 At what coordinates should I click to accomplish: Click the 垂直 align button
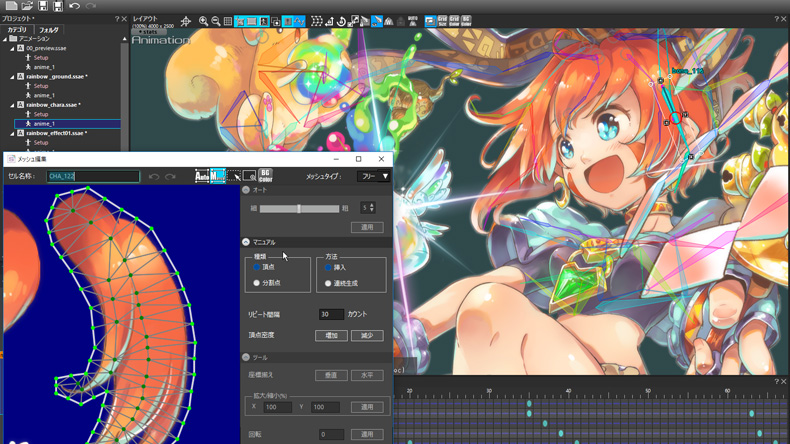click(x=331, y=375)
